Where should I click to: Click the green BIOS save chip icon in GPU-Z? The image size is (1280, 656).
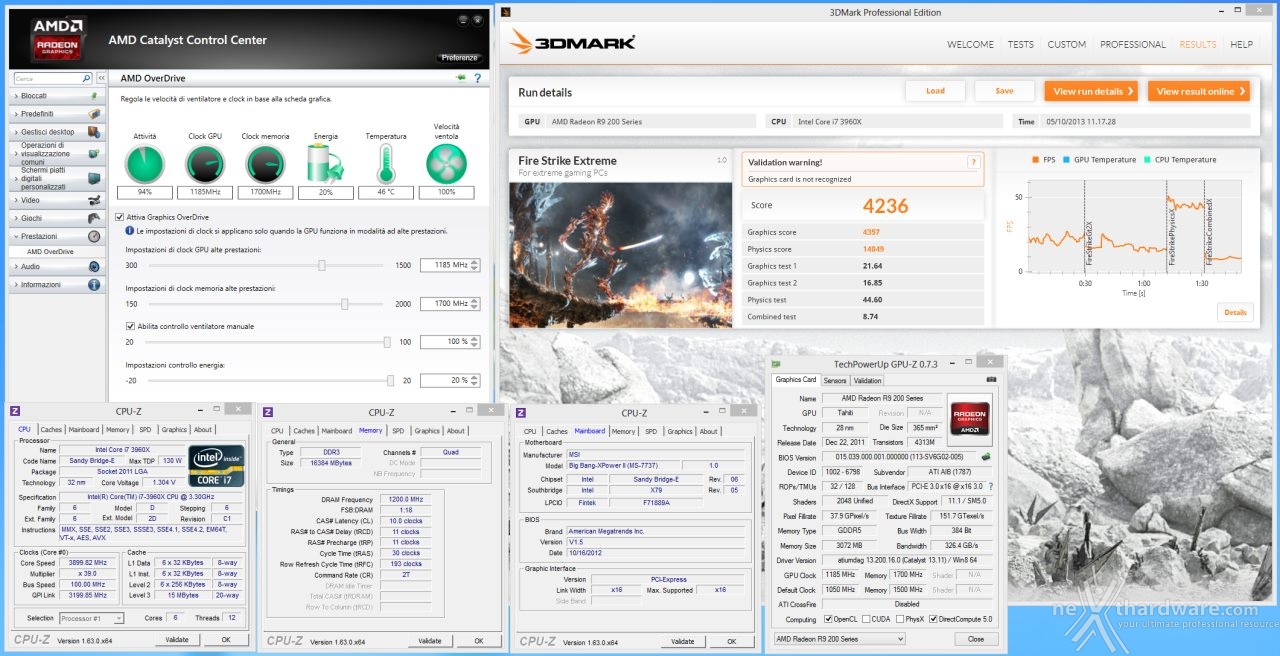point(986,457)
